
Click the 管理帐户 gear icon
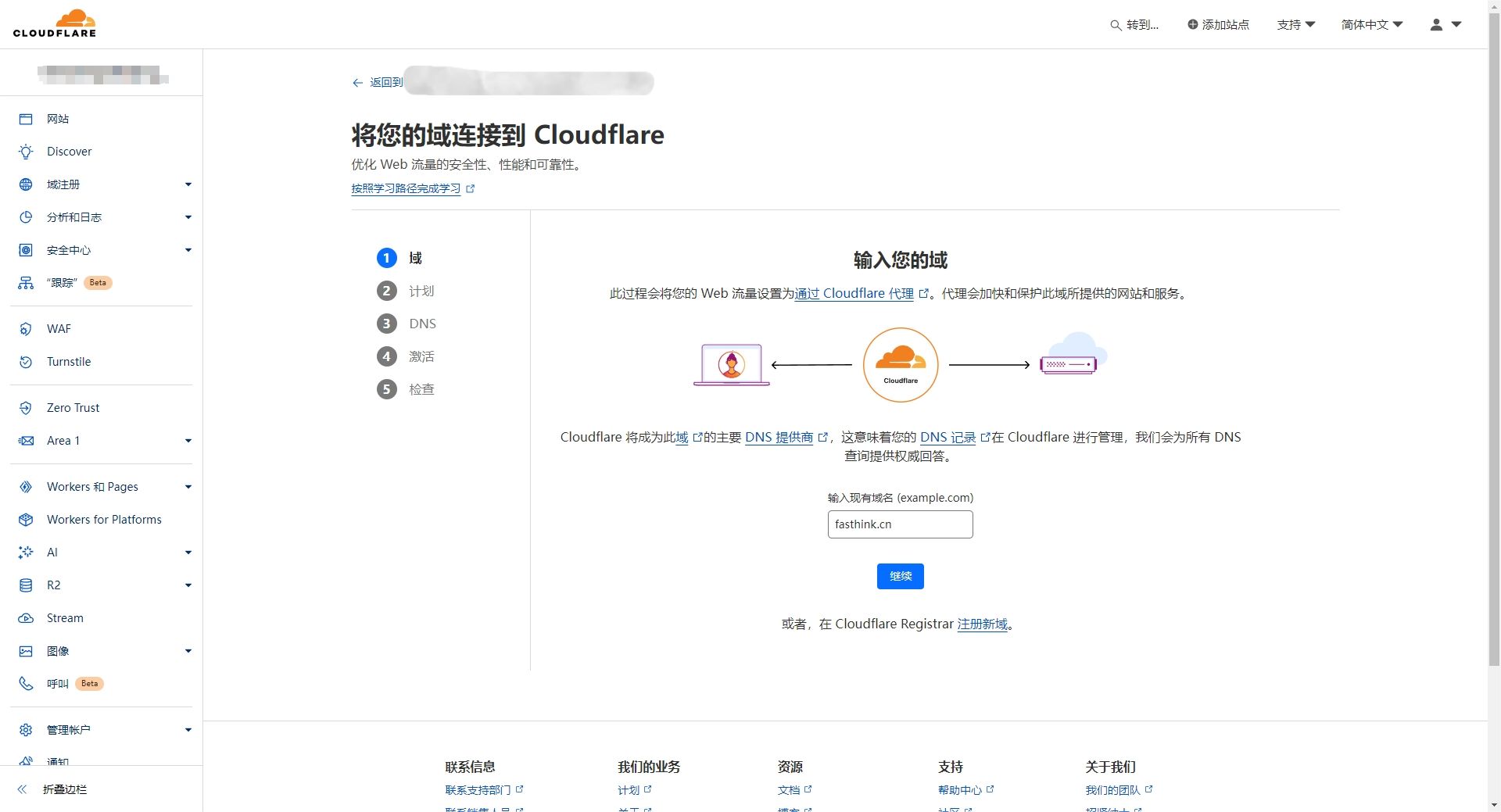[26, 730]
